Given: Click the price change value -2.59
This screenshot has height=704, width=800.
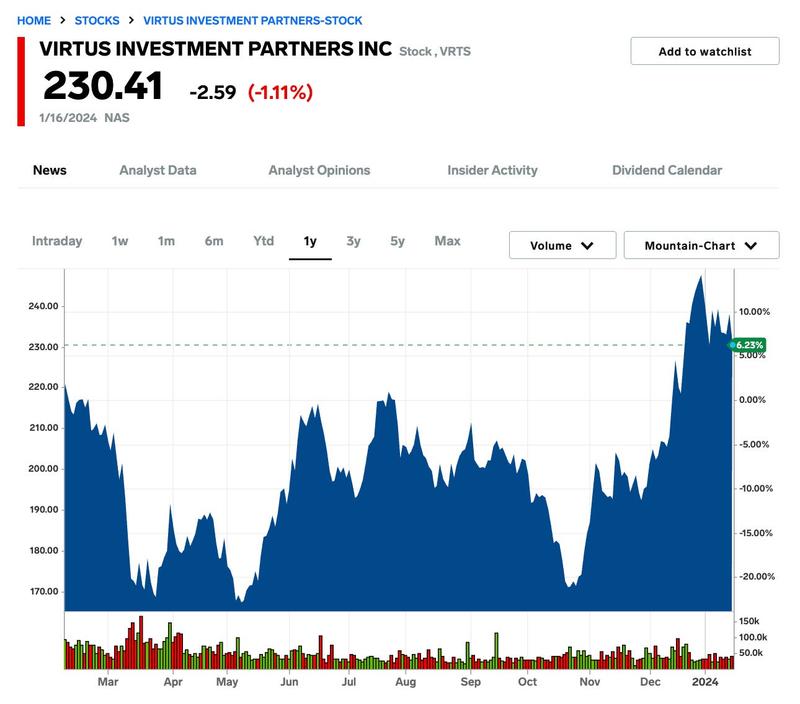Looking at the screenshot, I should tap(213, 92).
